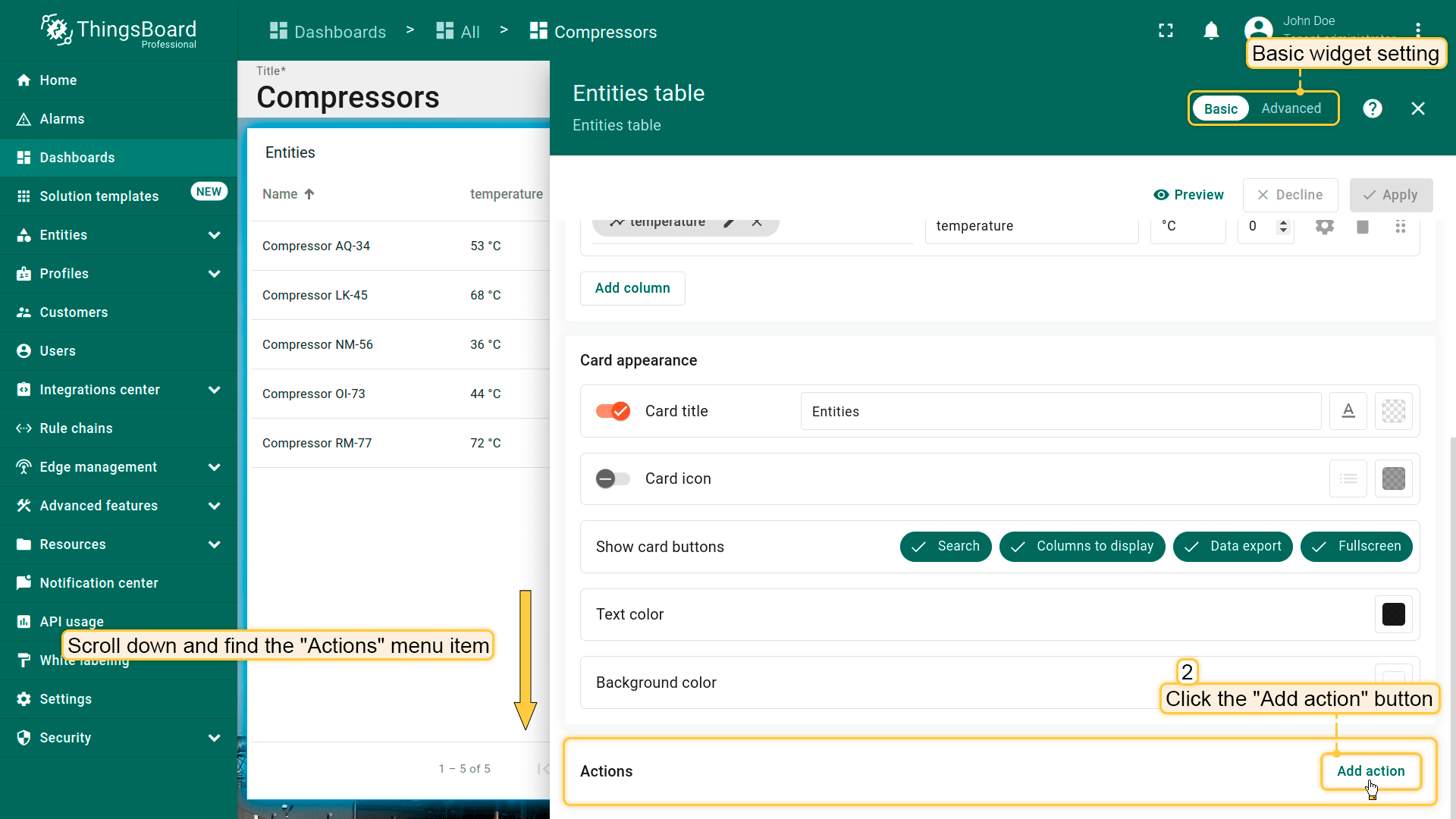Disable the Card title toggle
Image resolution: width=1456 pixels, height=819 pixels.
613,411
